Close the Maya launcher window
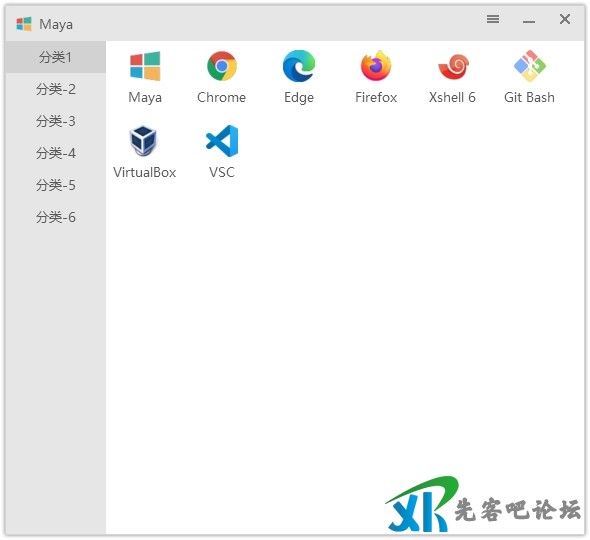Screen dimensions: 590x540 point(565,19)
